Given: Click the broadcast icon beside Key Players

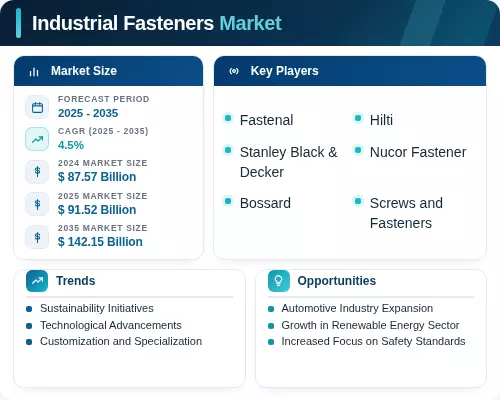Looking at the screenshot, I should click(234, 71).
